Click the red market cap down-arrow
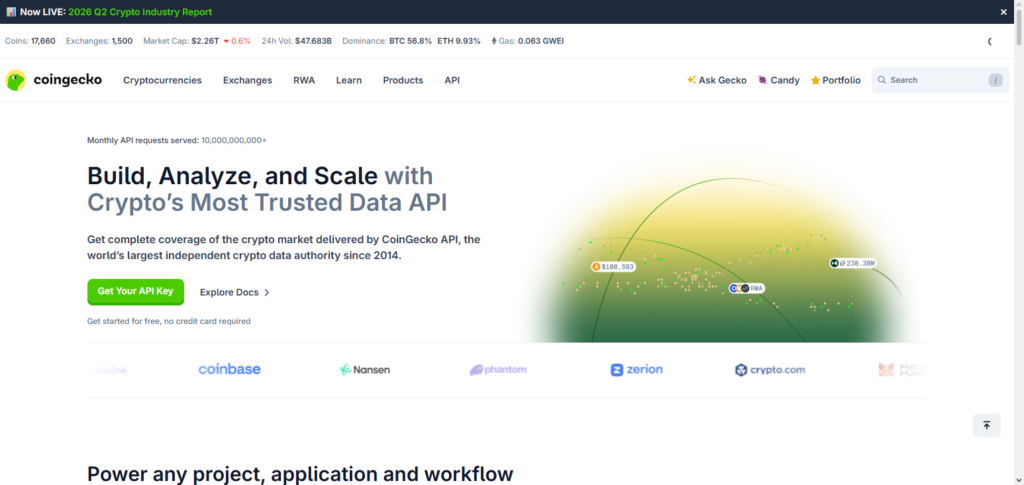 pyautogui.click(x=226, y=41)
